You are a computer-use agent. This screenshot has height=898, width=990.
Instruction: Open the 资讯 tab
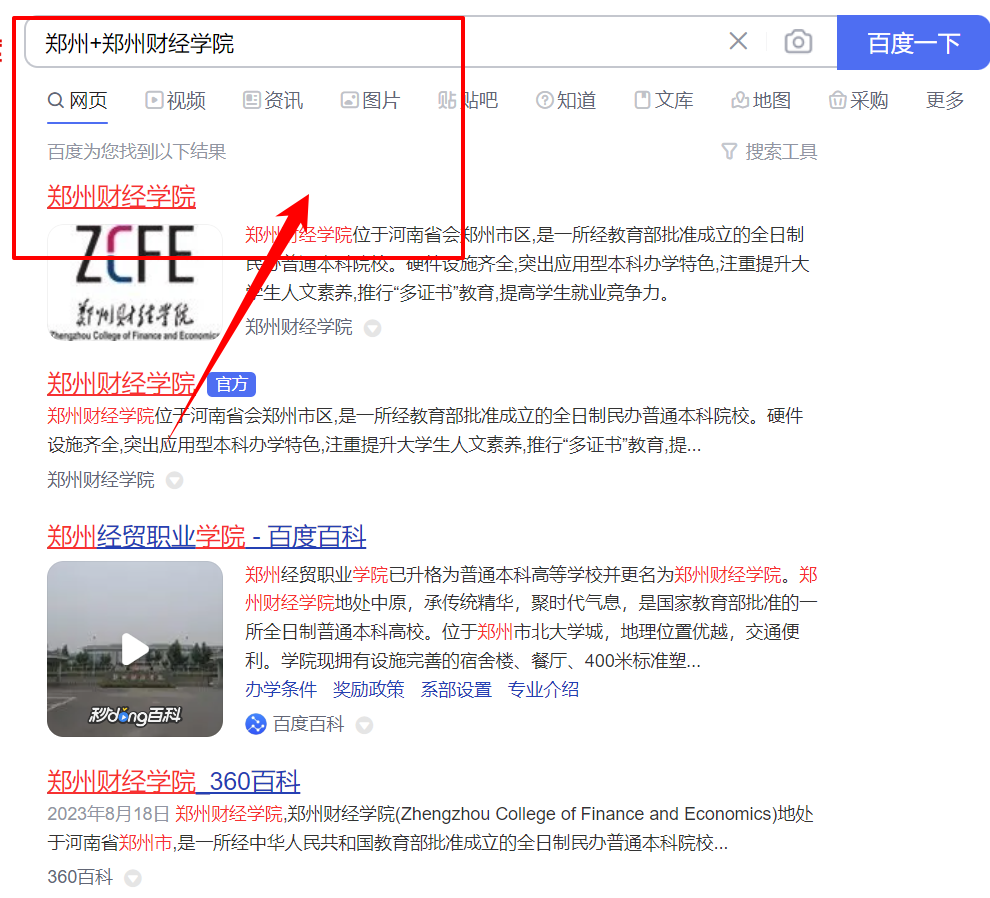pos(273,100)
